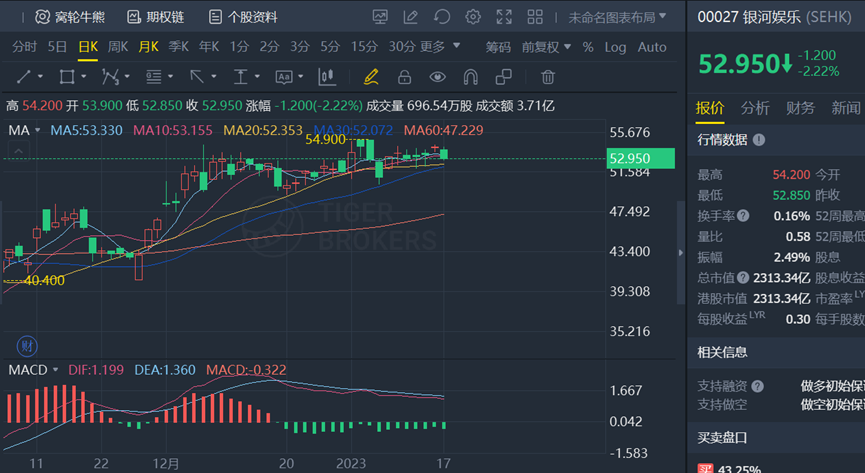Open the 新闻 news tab
The height and width of the screenshot is (473, 865).
pos(846,108)
